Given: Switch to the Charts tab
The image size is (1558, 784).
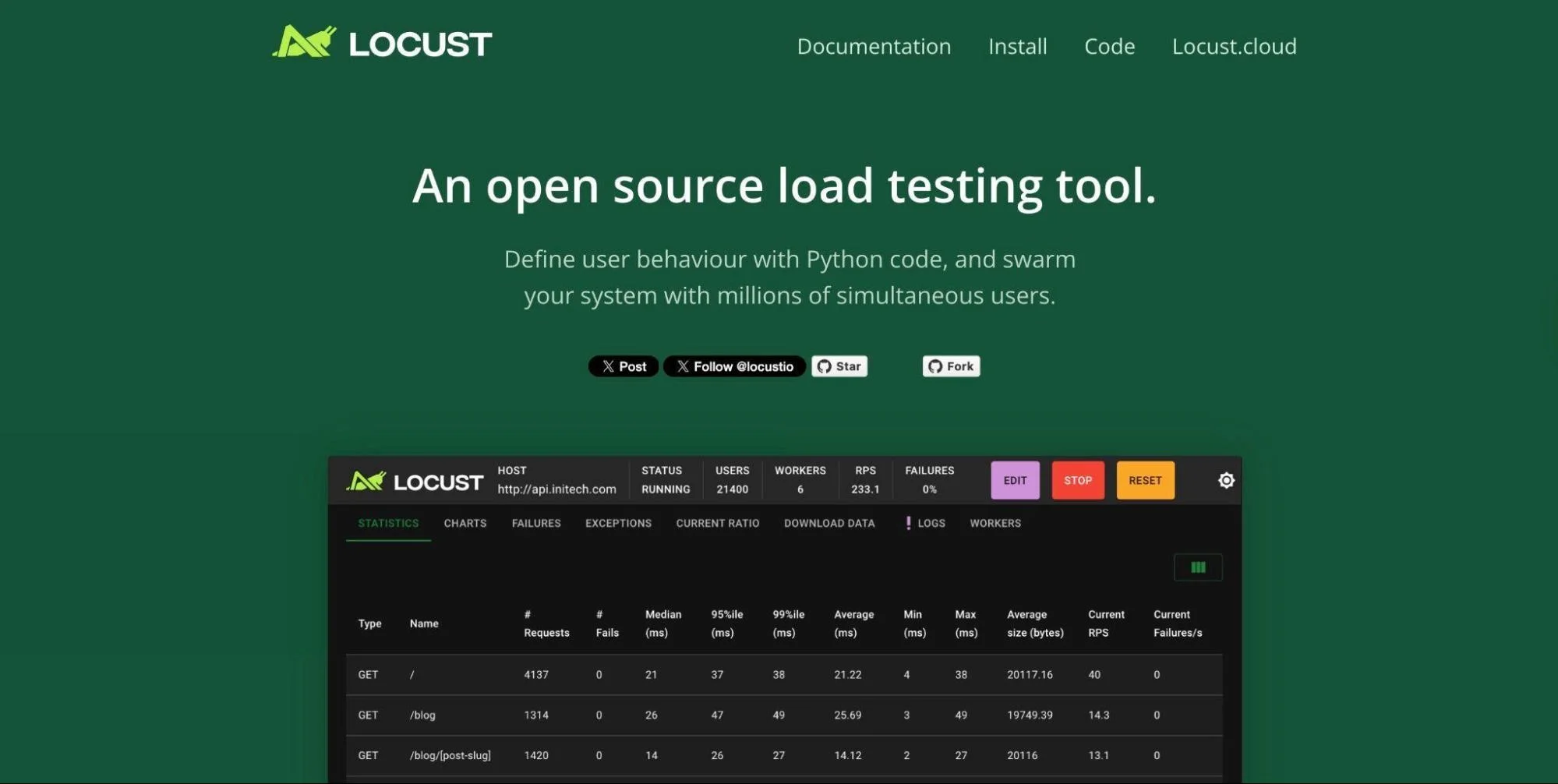Looking at the screenshot, I should point(465,523).
